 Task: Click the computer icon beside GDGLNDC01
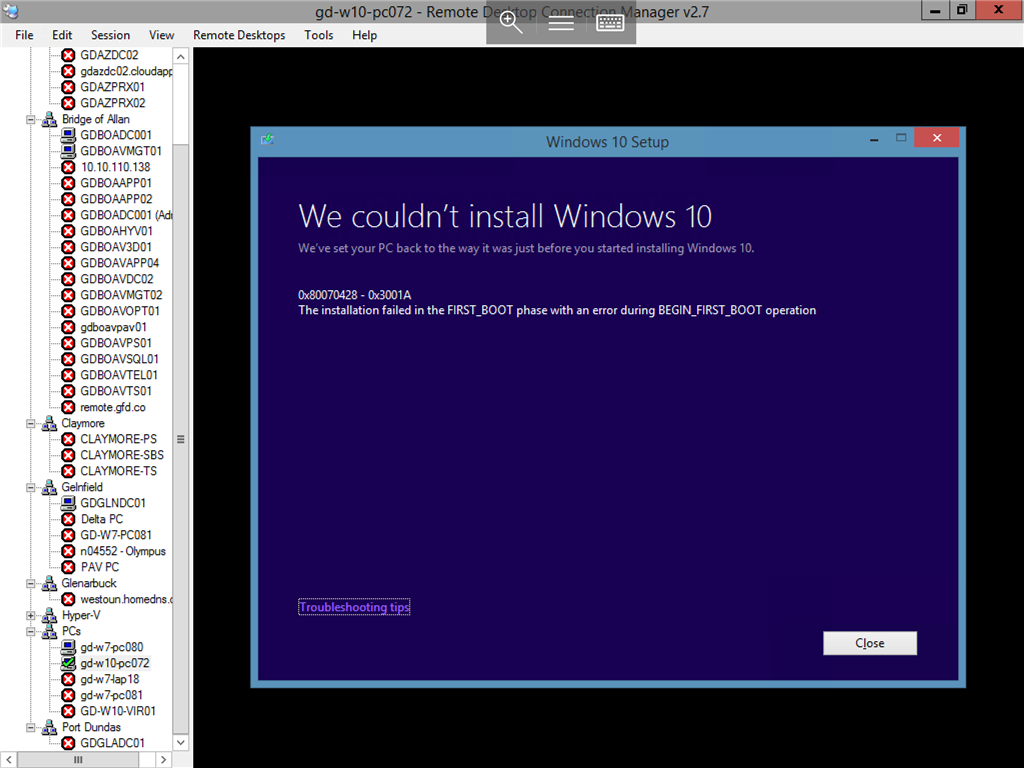68,503
